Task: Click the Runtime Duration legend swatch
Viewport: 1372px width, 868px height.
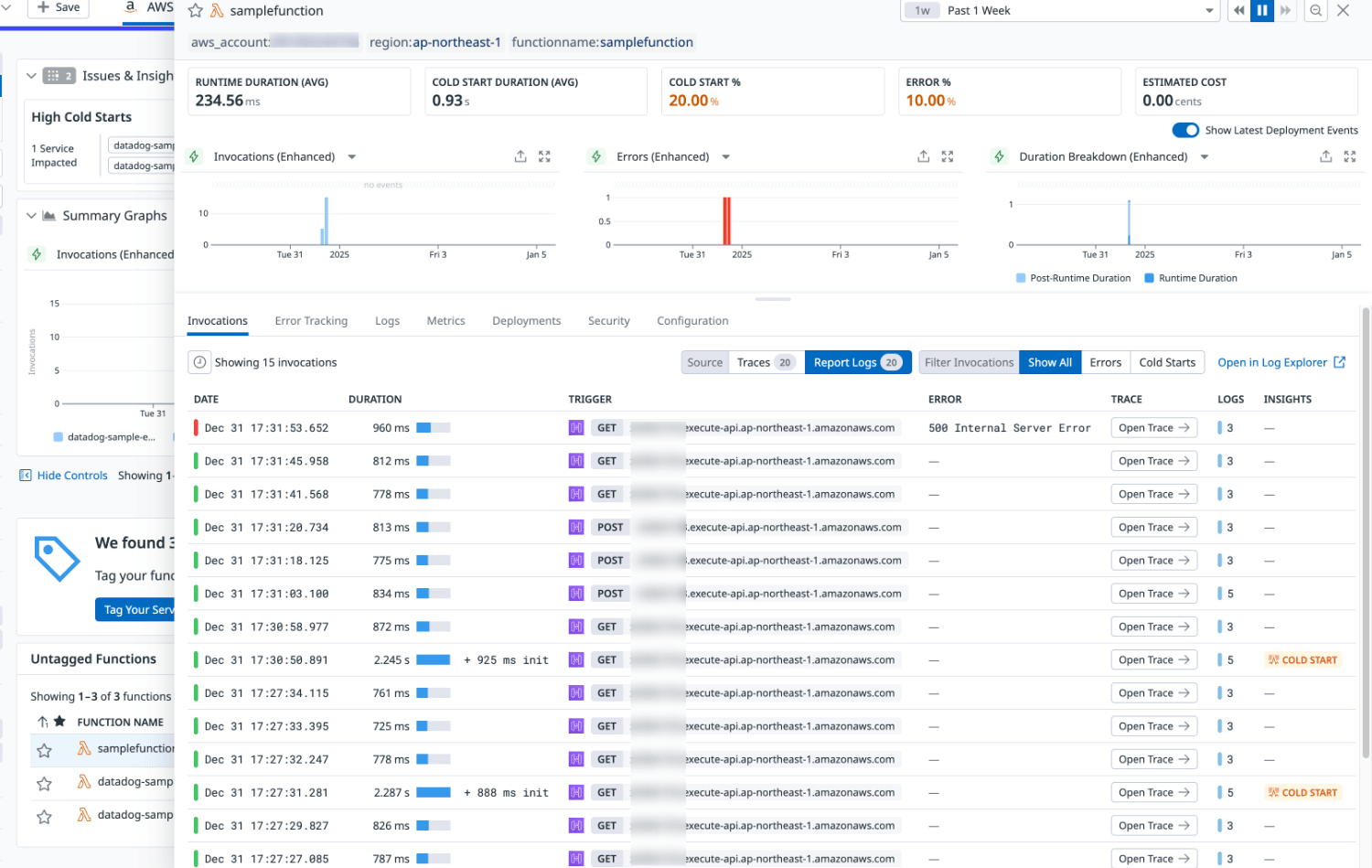Action: tap(1149, 278)
